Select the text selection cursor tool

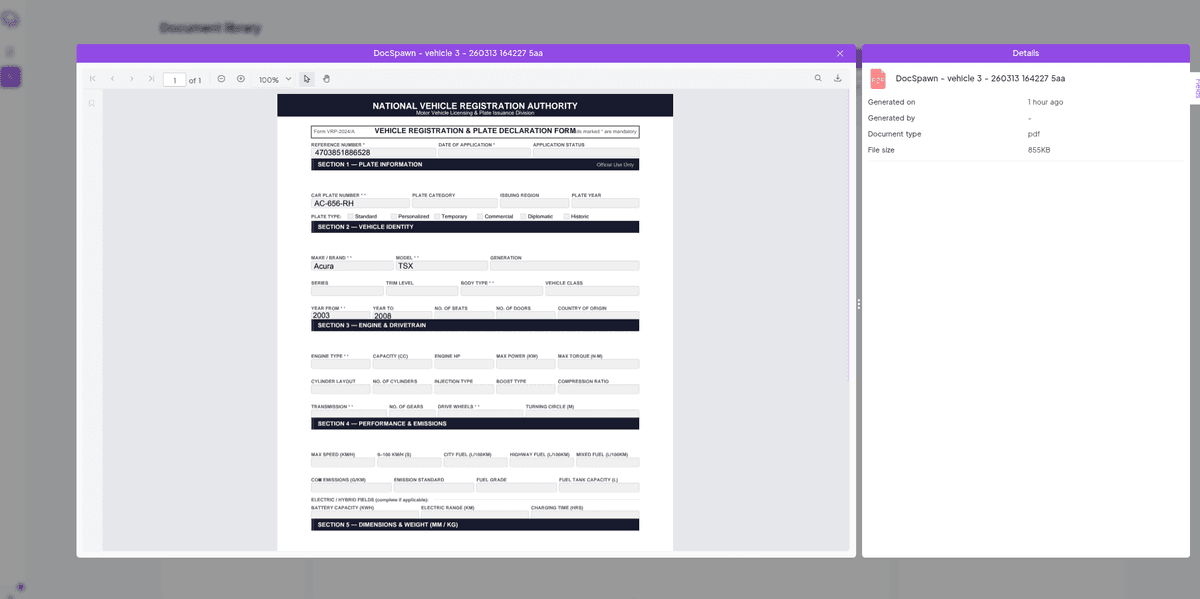pos(306,79)
